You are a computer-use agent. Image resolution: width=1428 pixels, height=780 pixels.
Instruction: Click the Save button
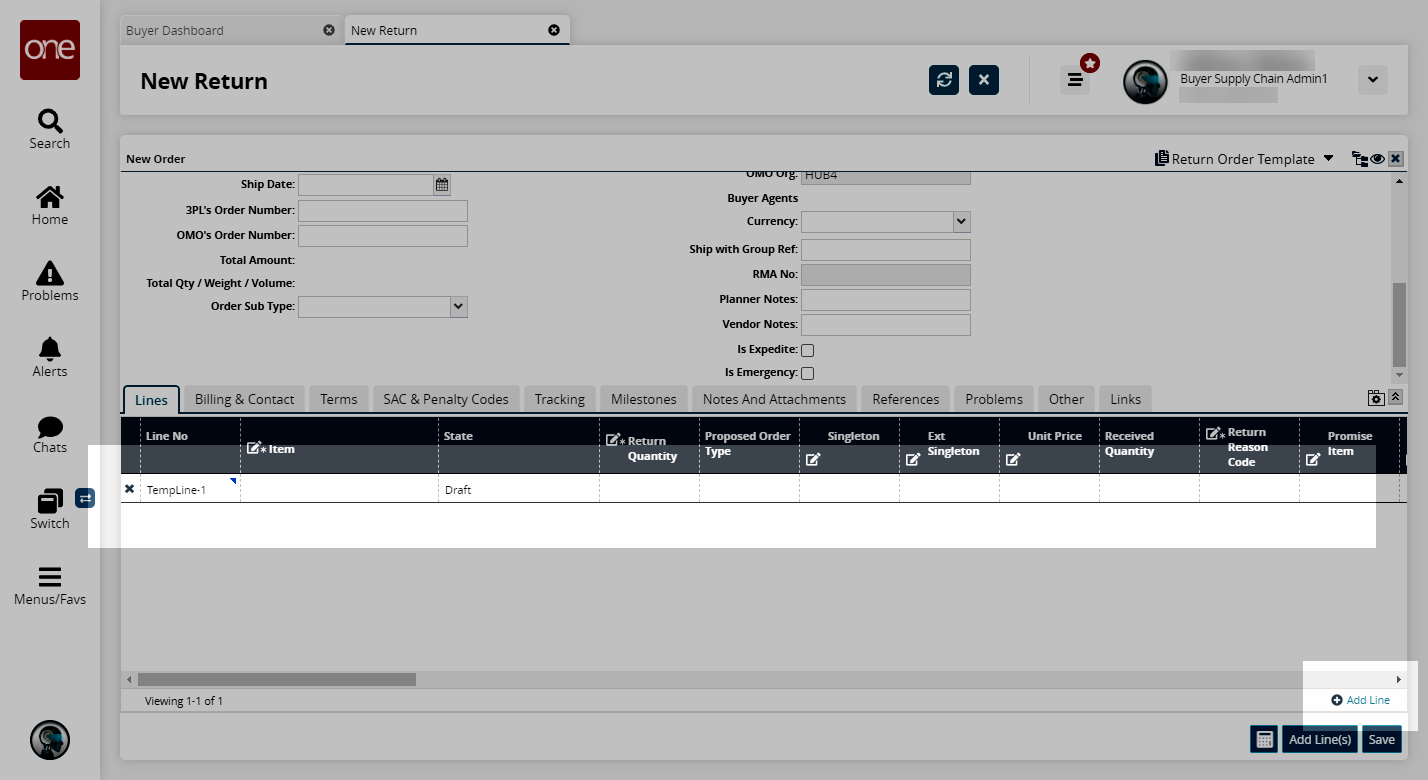tap(1381, 740)
